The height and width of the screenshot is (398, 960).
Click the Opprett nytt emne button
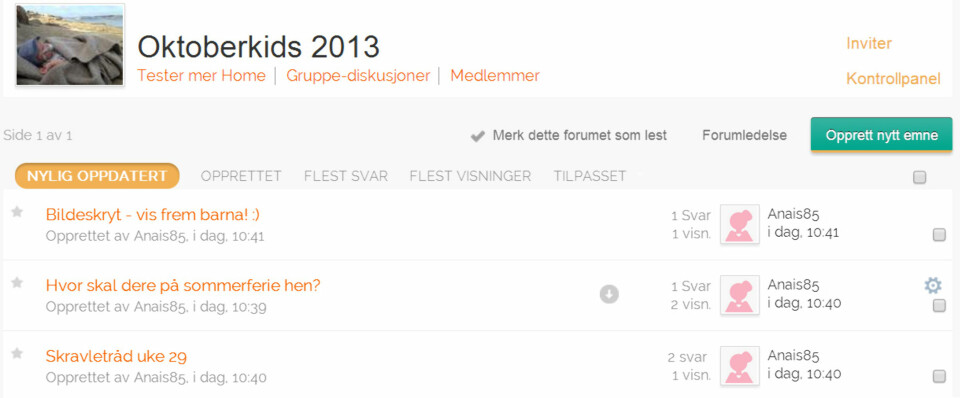coord(882,135)
